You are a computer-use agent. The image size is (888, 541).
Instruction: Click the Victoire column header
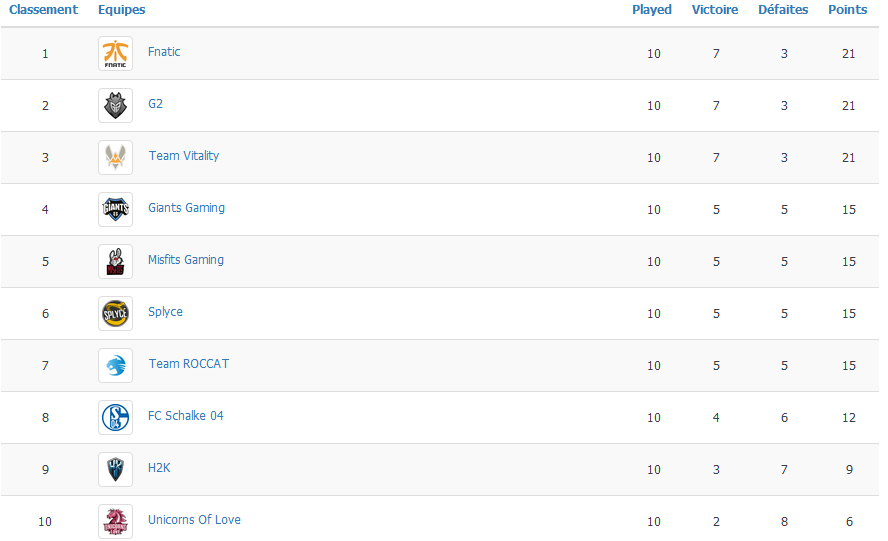pos(715,10)
